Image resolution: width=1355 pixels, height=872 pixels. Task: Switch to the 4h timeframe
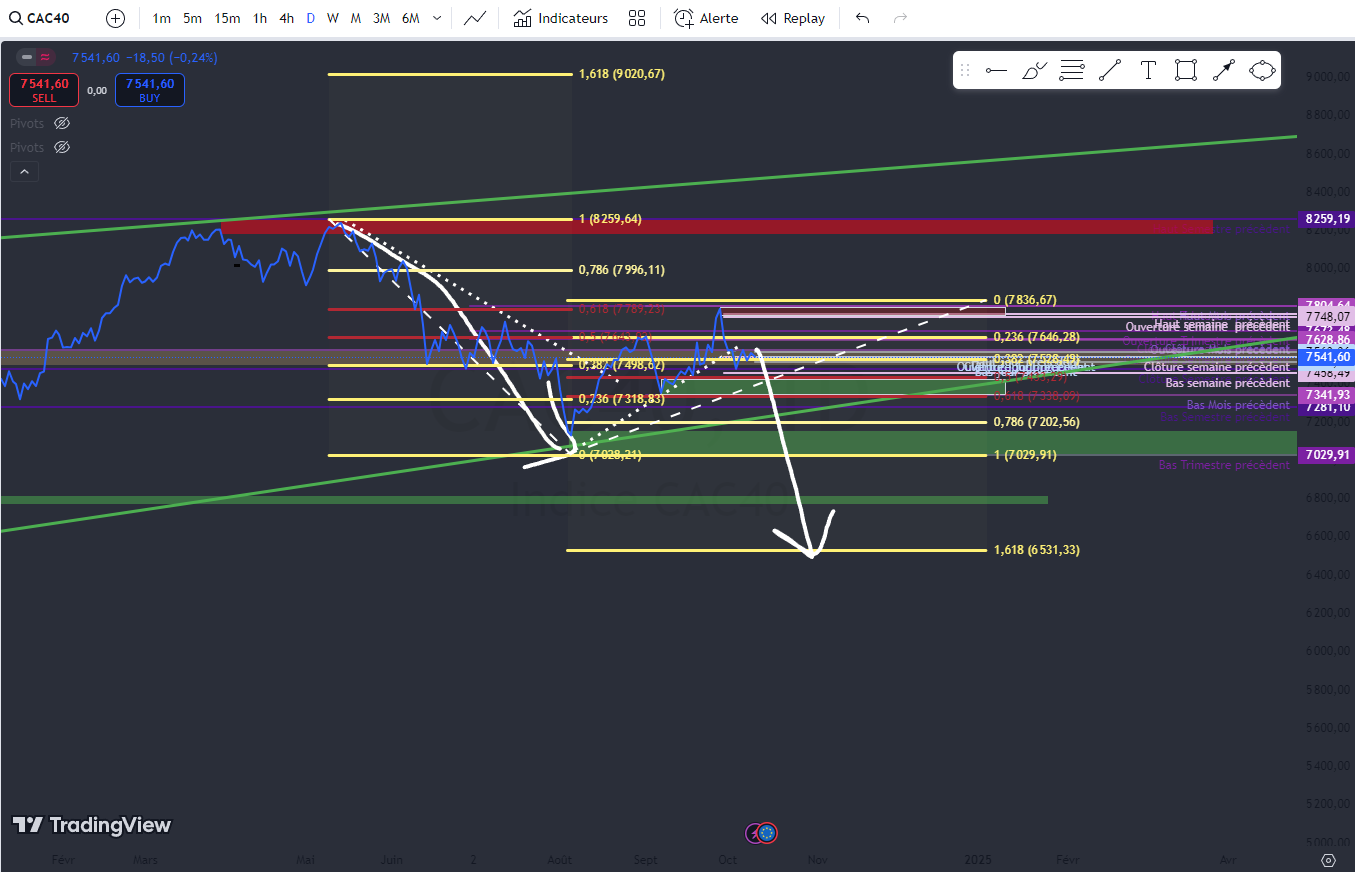pos(286,18)
